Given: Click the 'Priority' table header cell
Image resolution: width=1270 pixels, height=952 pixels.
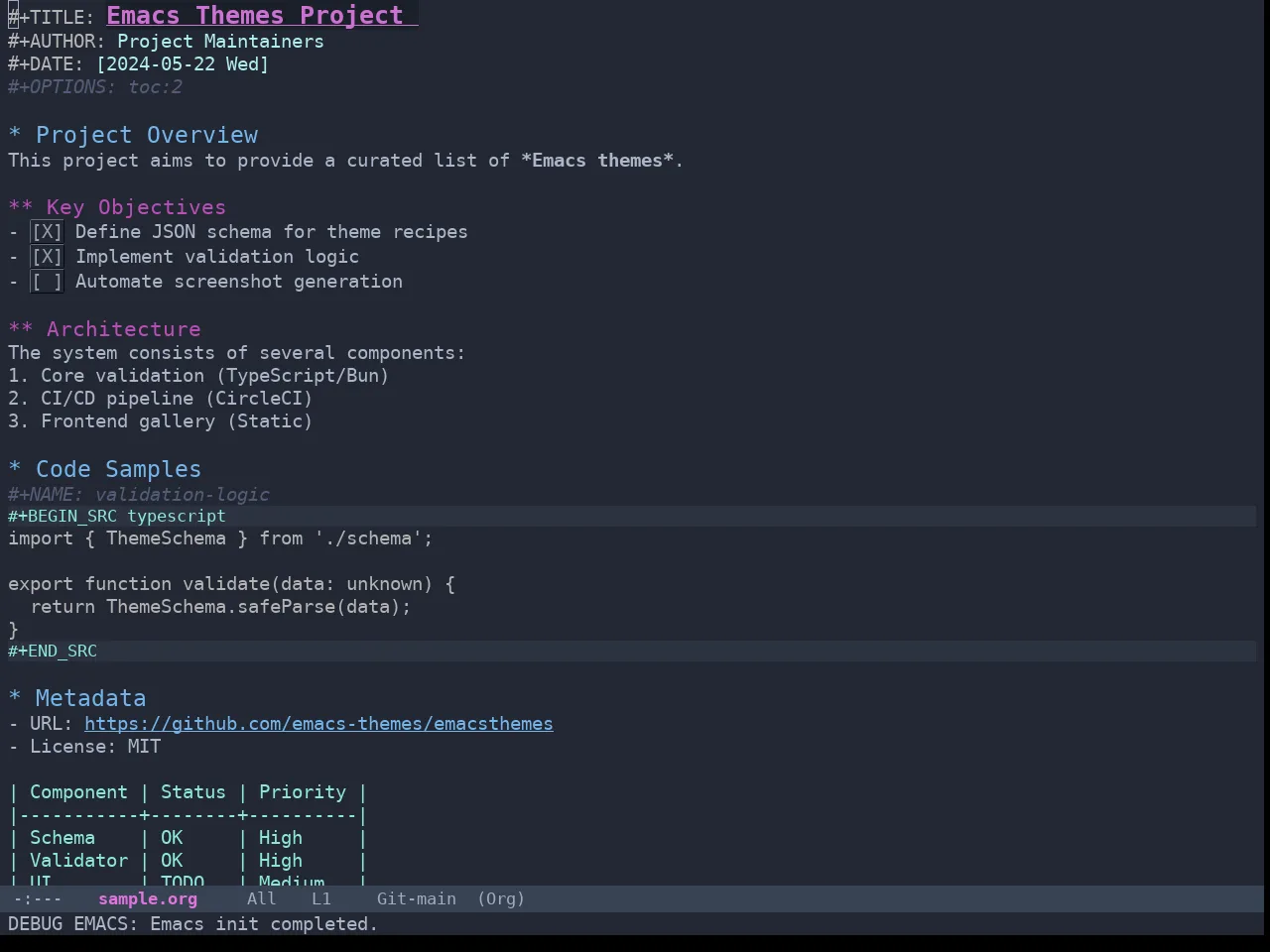Looking at the screenshot, I should pos(303,792).
